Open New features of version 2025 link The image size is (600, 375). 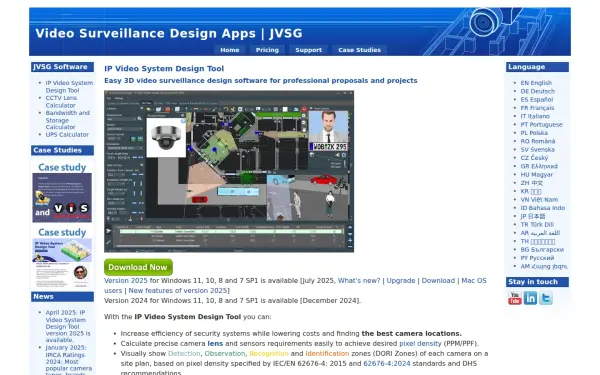tap(178, 290)
